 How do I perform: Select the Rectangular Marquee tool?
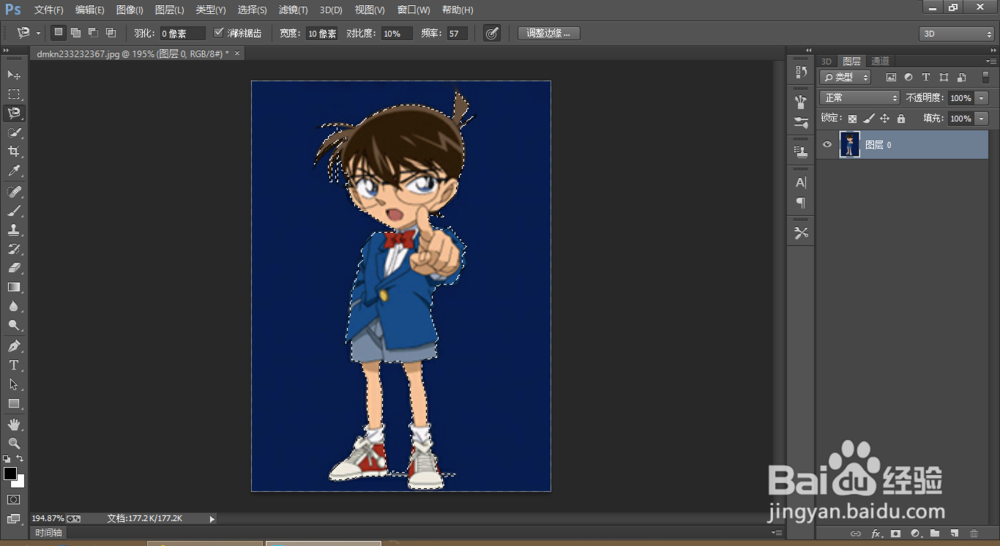[13, 94]
